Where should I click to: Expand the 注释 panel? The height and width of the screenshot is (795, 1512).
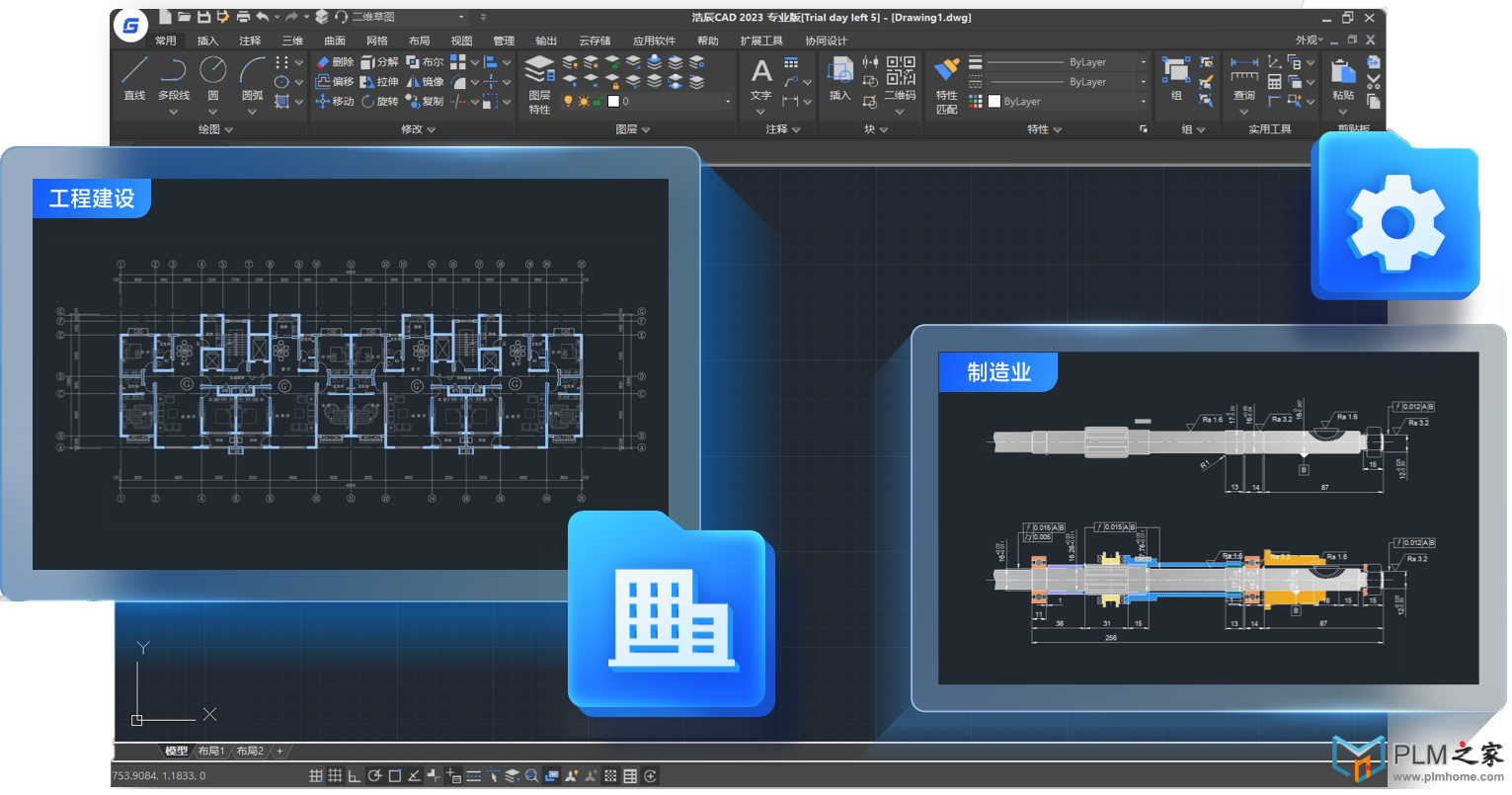tap(782, 129)
